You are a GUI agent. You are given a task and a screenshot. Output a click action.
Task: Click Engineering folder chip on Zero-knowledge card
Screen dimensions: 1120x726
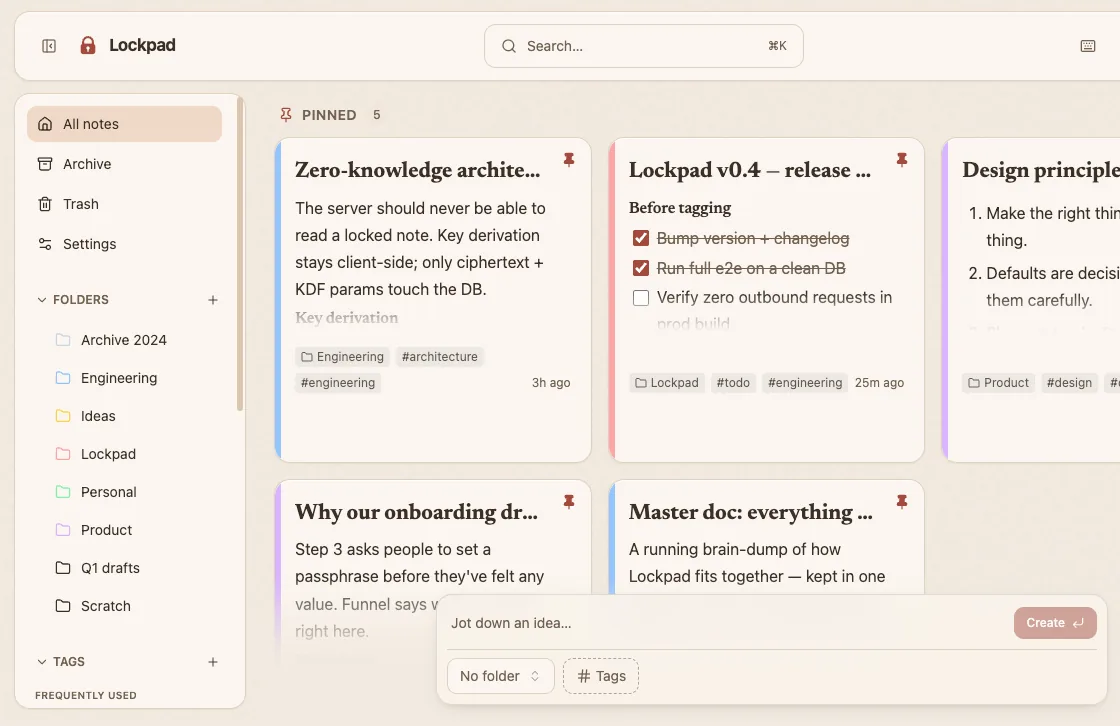[342, 357]
